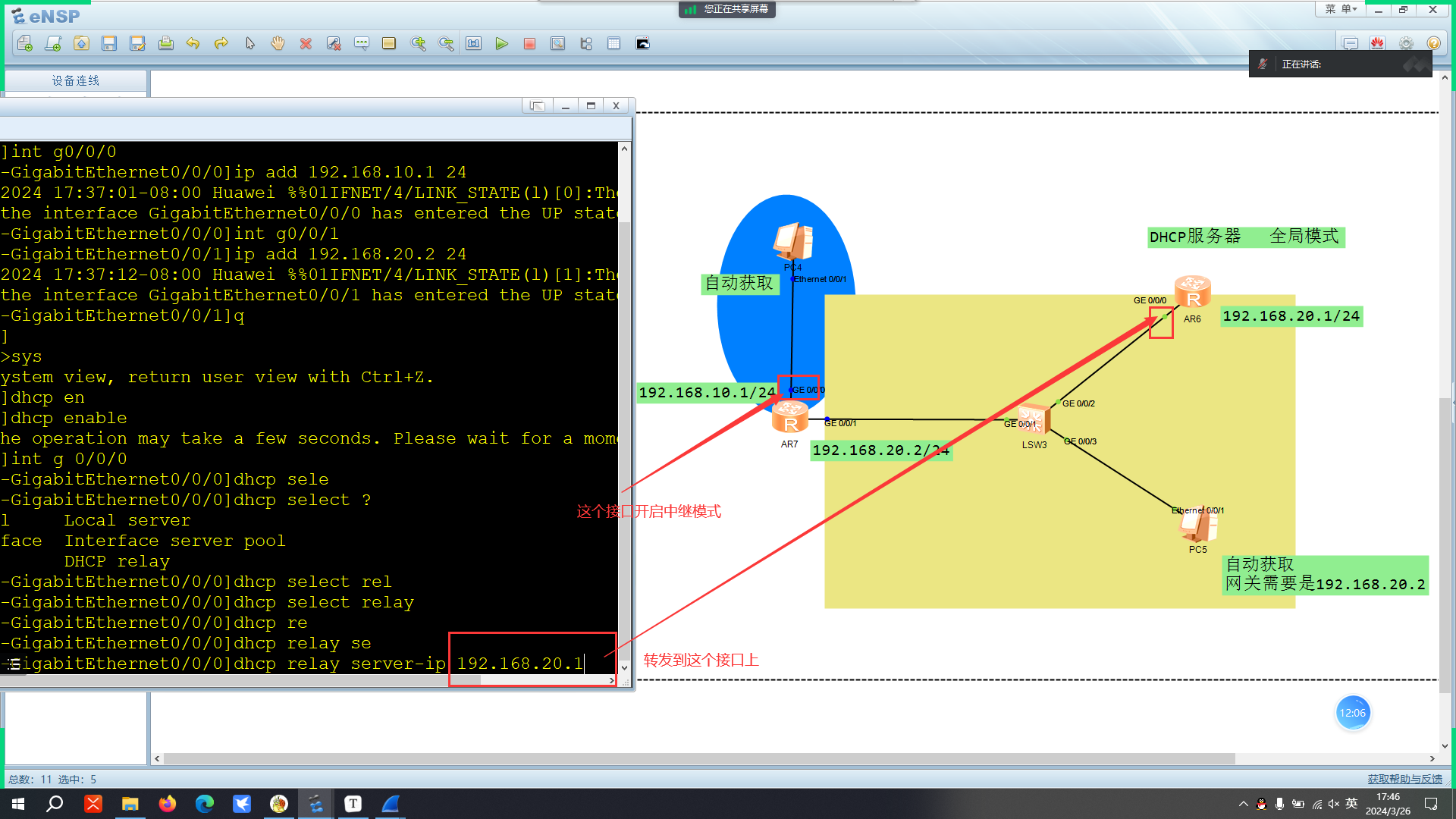Open the Firefox taskbar icon

click(168, 803)
